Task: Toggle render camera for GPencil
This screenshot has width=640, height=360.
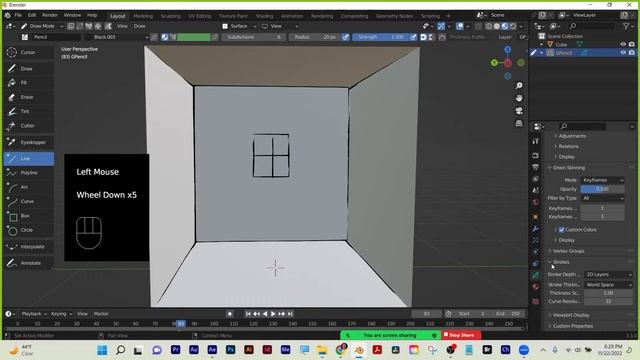Action: coord(632,53)
